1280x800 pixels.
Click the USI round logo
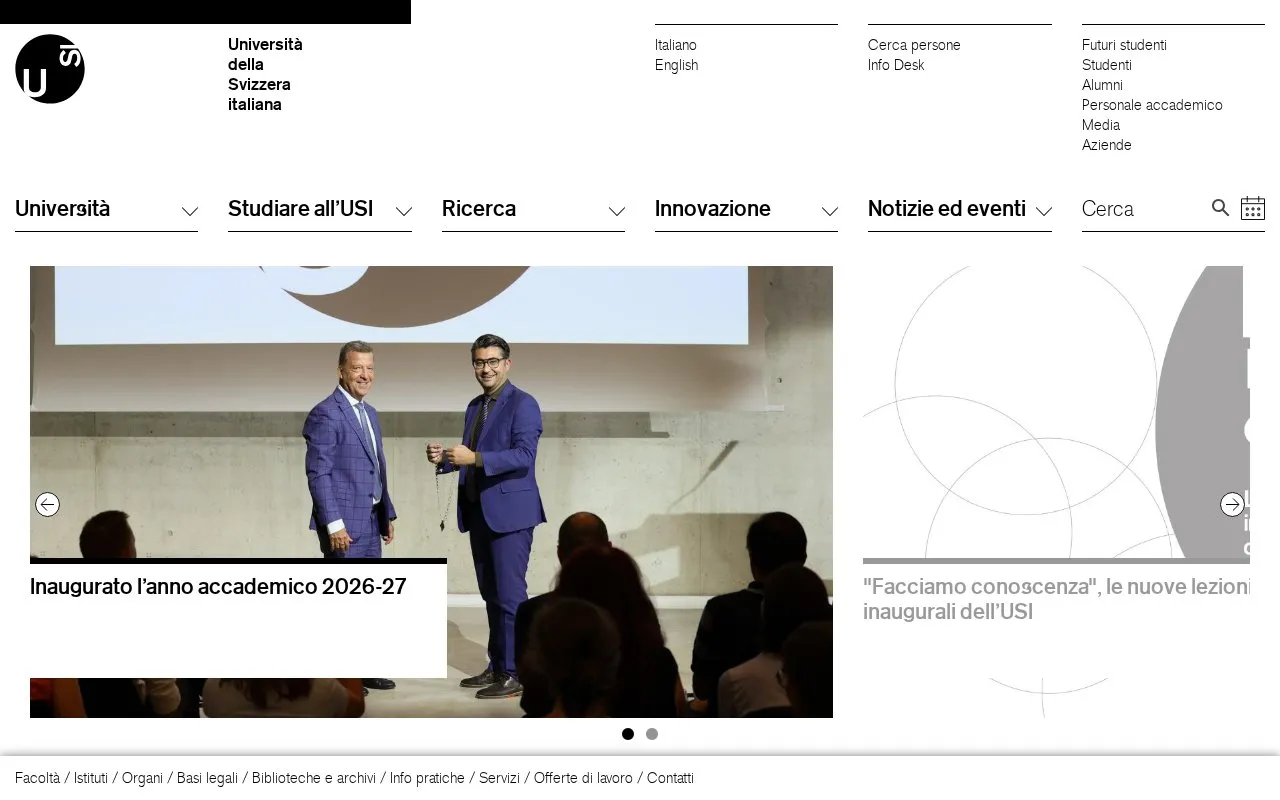[50, 69]
